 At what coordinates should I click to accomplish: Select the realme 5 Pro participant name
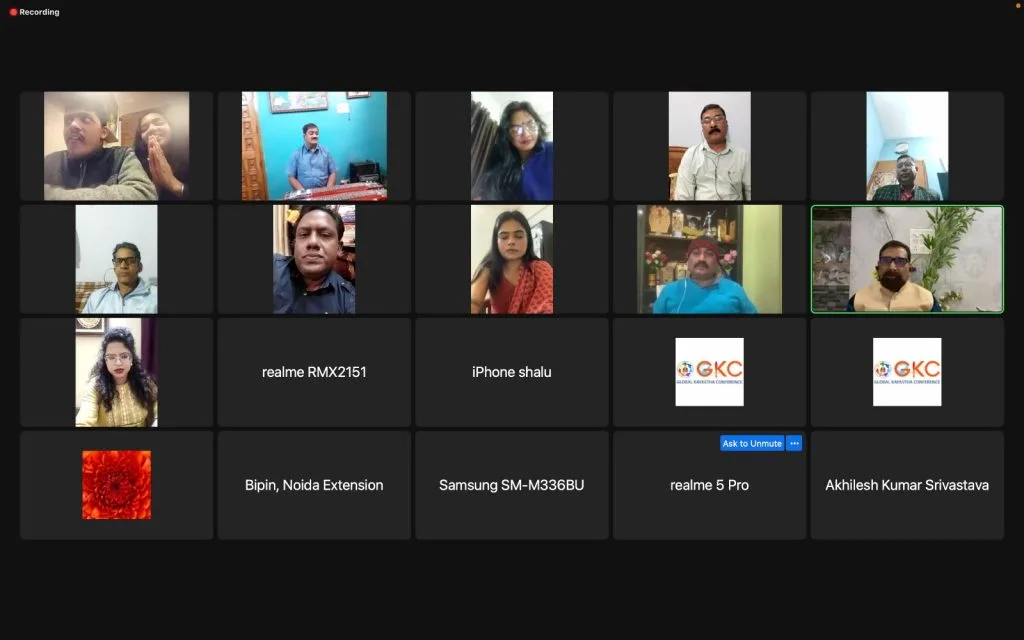tap(709, 485)
